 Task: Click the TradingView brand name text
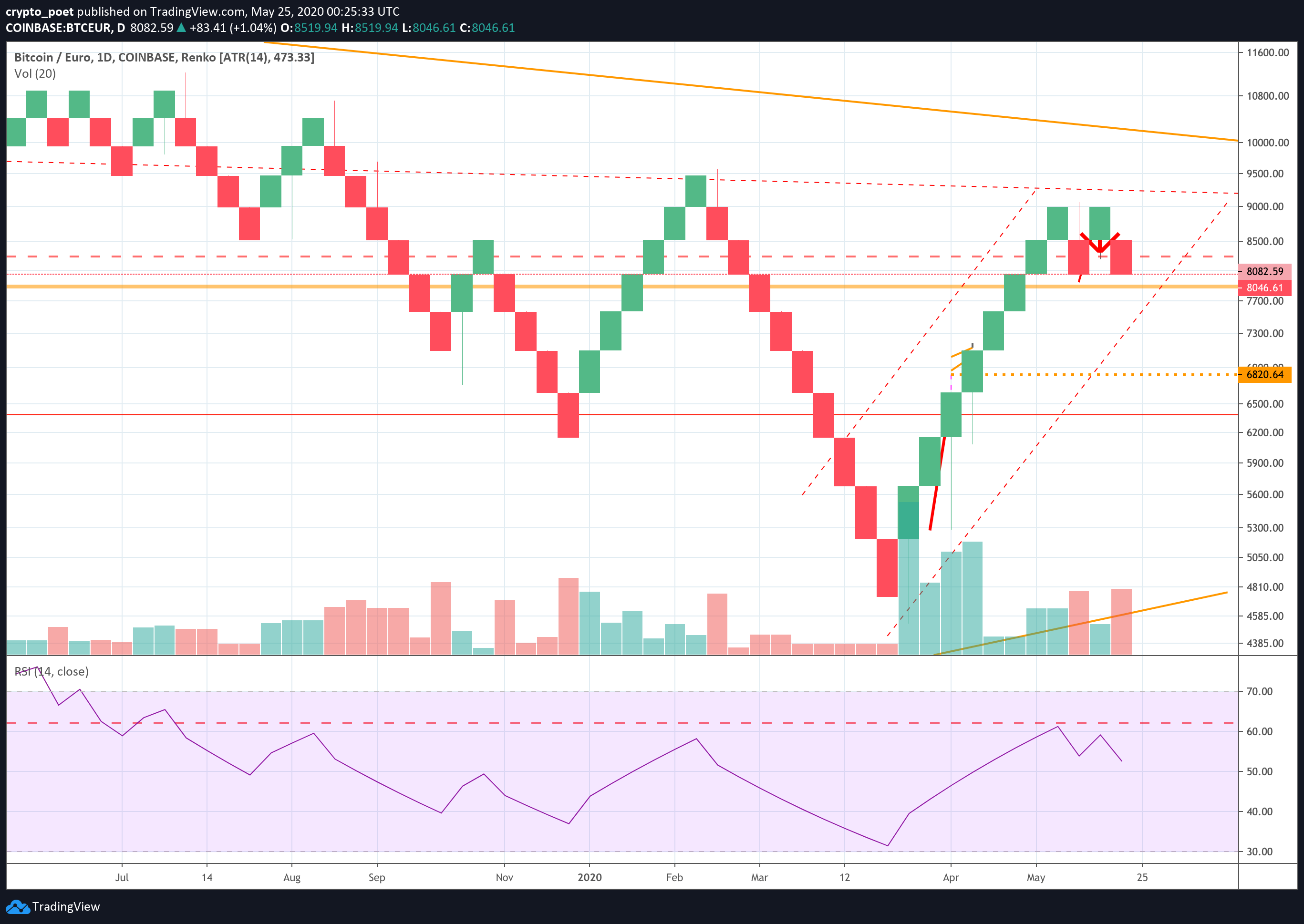tap(66, 906)
